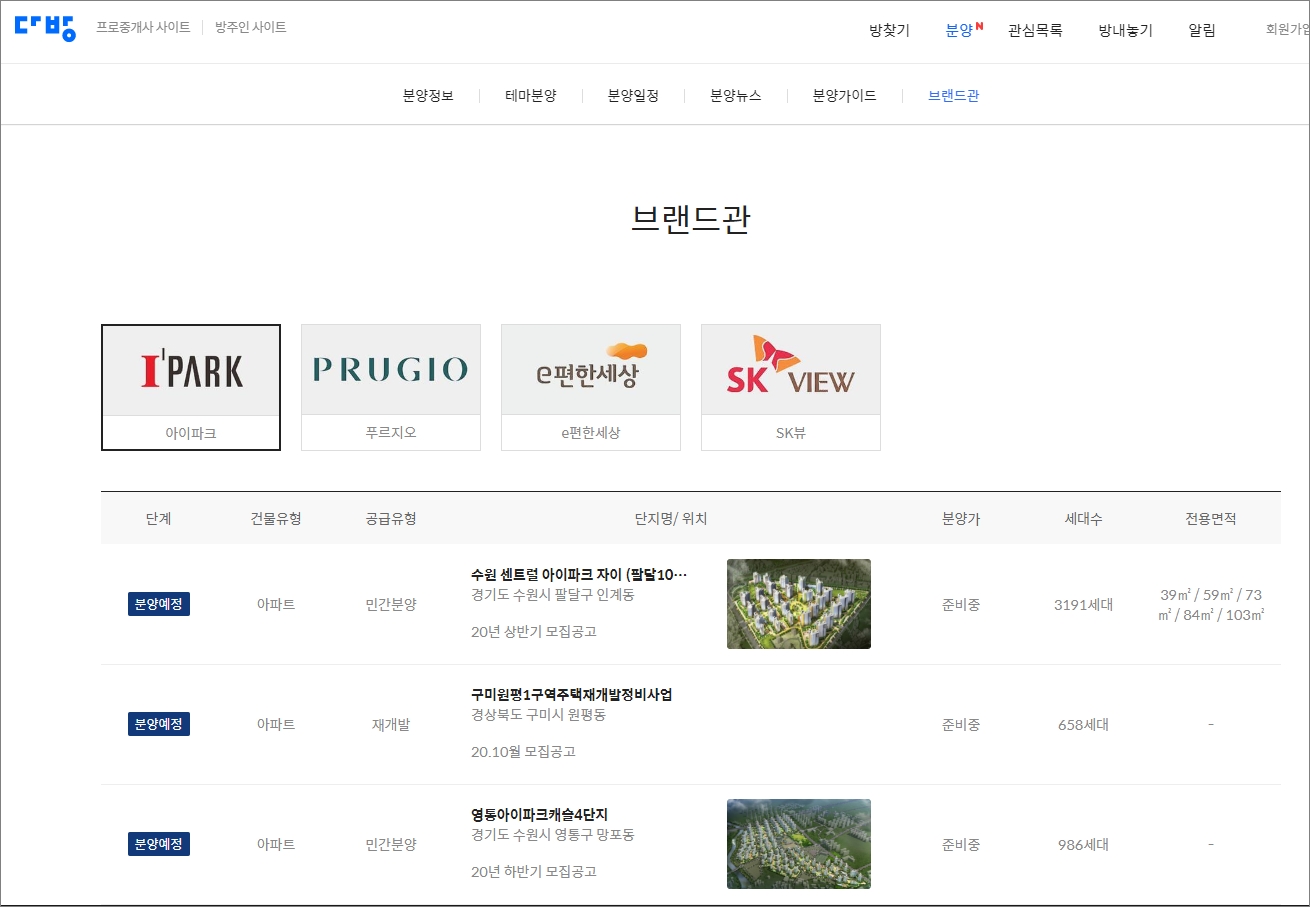This screenshot has height=907, width=1310.
Task: Open 방내놓기 in top navigation
Action: [1125, 31]
